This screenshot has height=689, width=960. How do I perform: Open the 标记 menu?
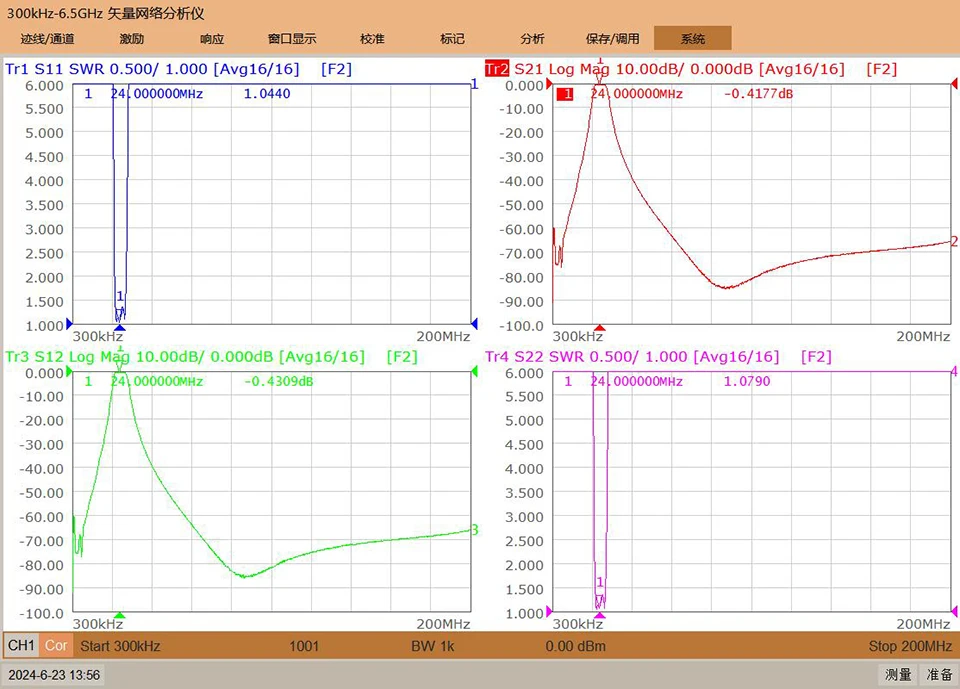coord(452,39)
